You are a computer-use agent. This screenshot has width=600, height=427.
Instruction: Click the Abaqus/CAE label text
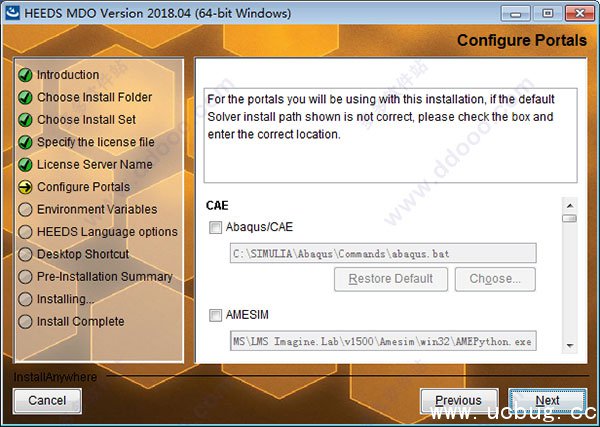[259, 227]
